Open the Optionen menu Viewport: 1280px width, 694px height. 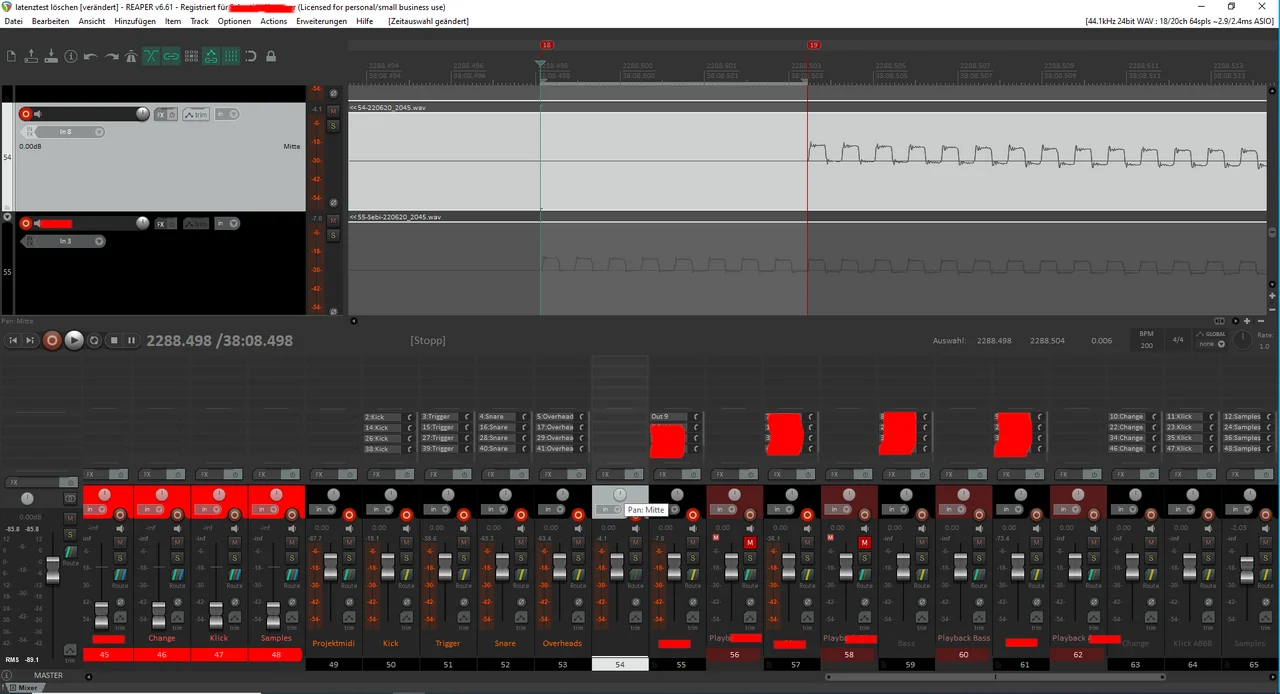tap(234, 21)
